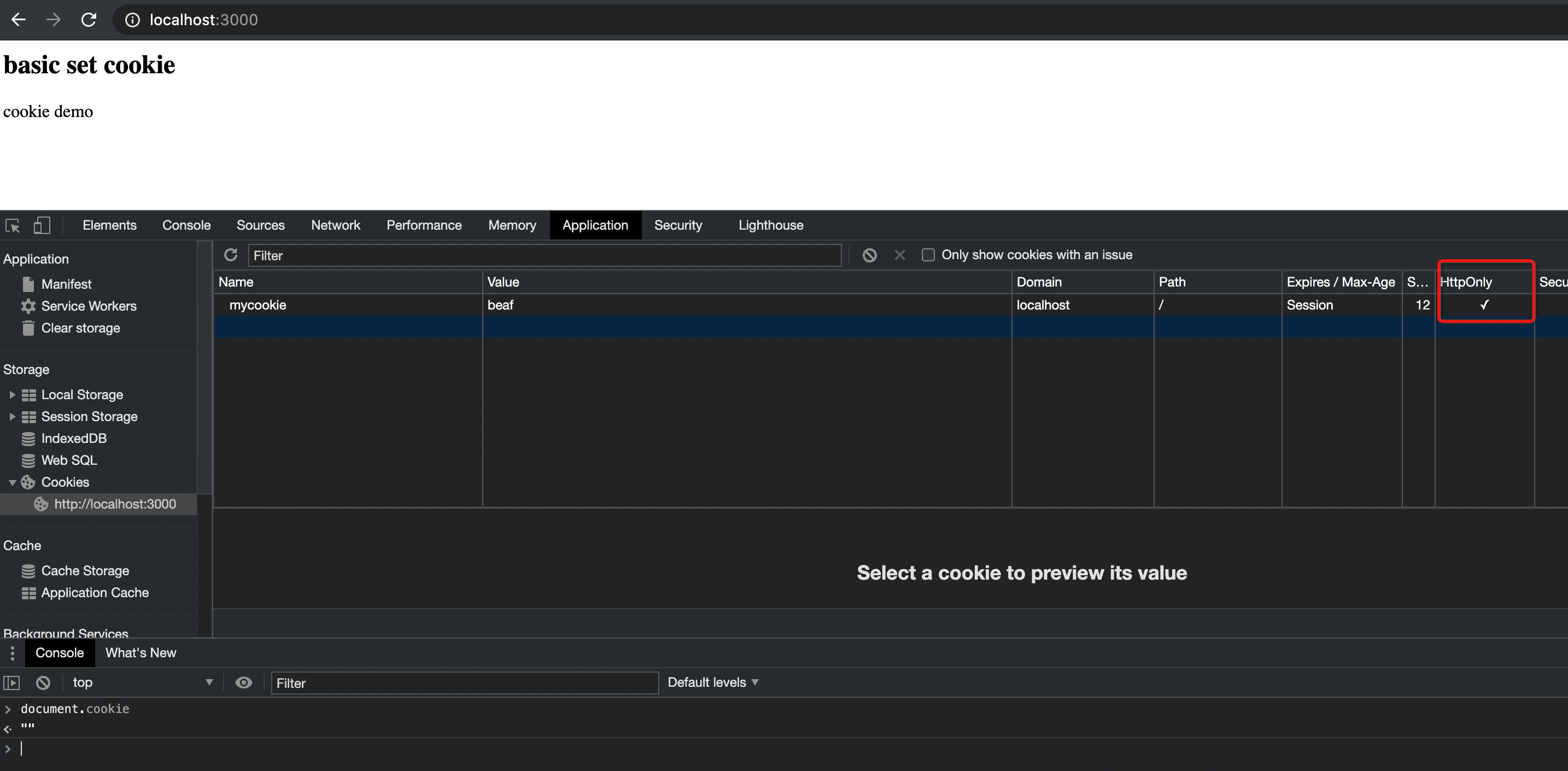
Task: Click the site information icon in address bar
Action: pyautogui.click(x=132, y=20)
